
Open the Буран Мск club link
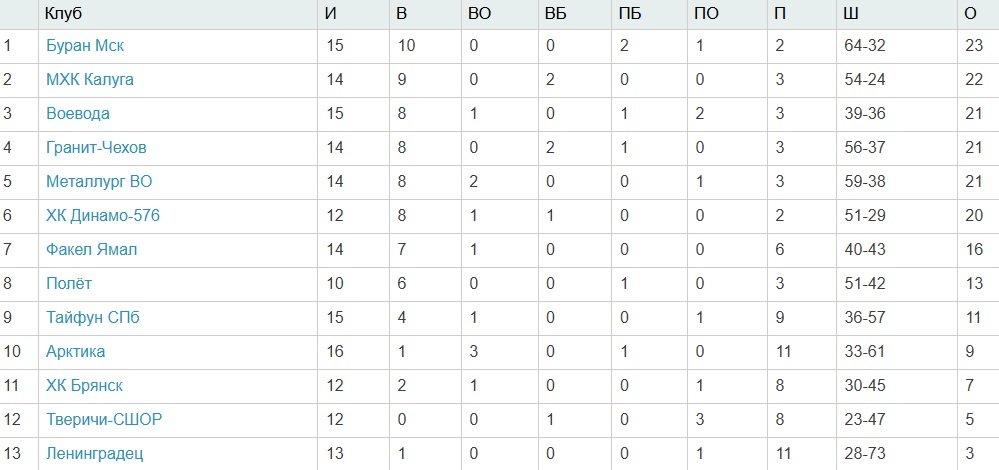pyautogui.click(x=85, y=45)
